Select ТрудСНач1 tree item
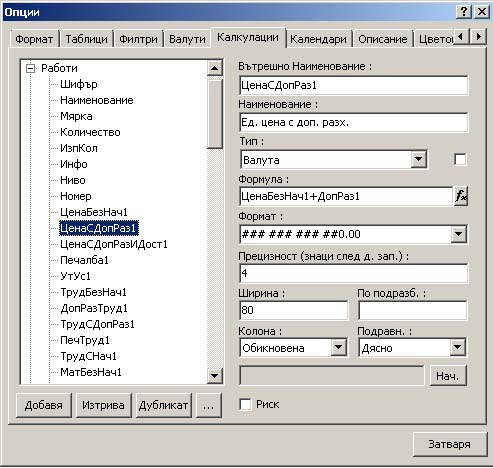The image size is (493, 468). (88, 356)
